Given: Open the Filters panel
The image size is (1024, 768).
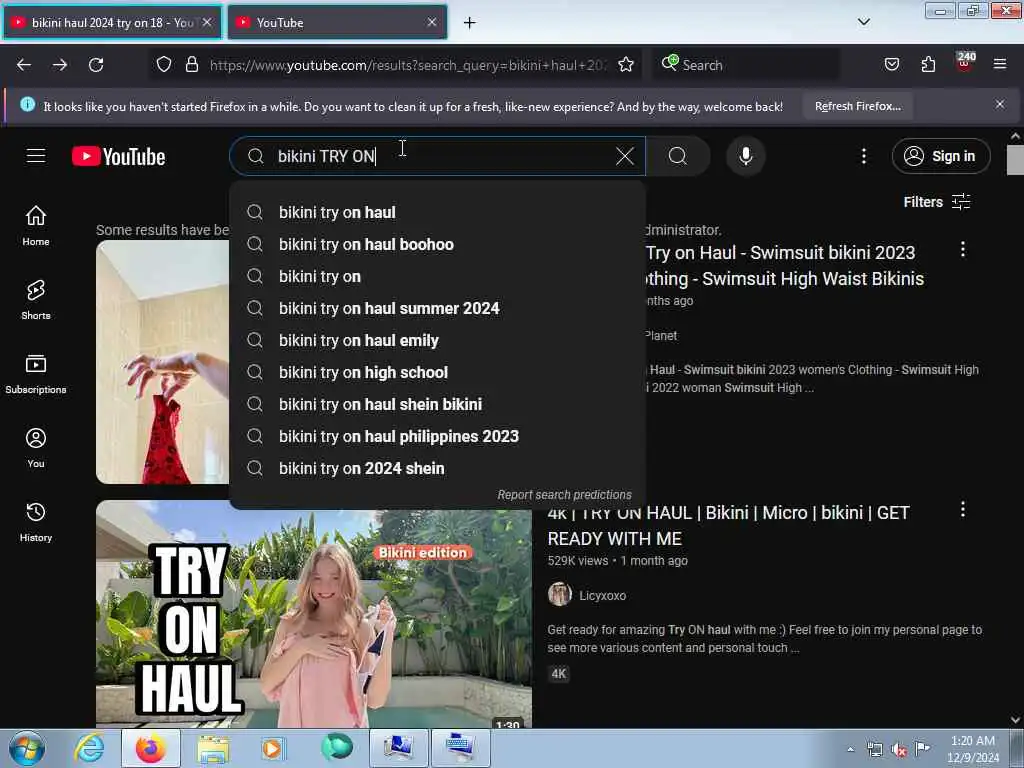Looking at the screenshot, I should tap(936, 202).
